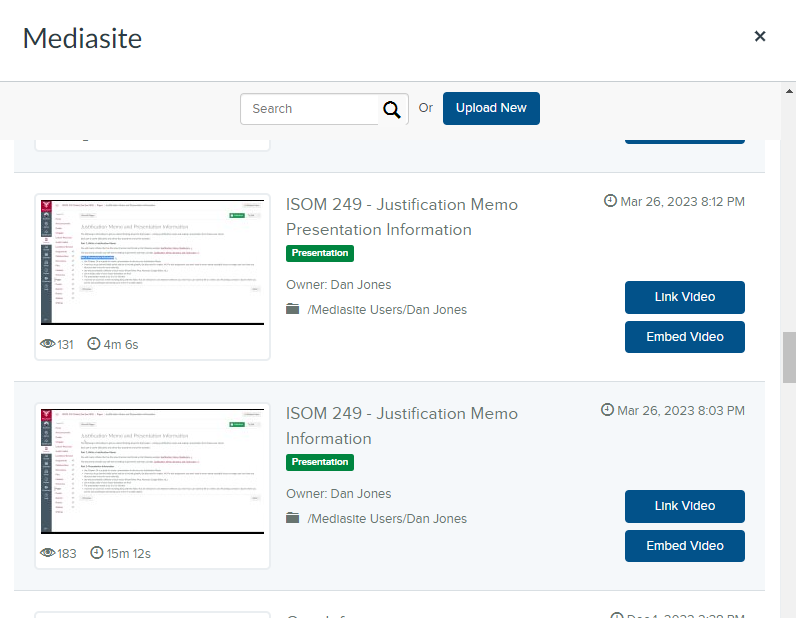Click the scrollbar up arrow

[x=789, y=91]
